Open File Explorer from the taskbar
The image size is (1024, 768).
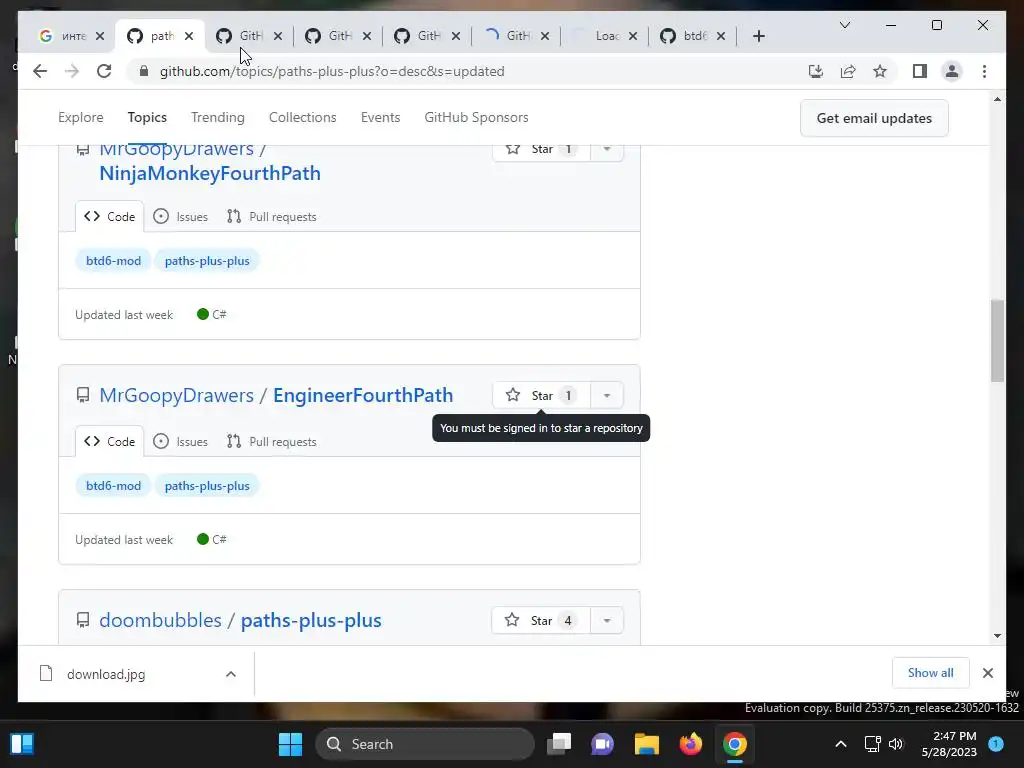click(x=647, y=744)
